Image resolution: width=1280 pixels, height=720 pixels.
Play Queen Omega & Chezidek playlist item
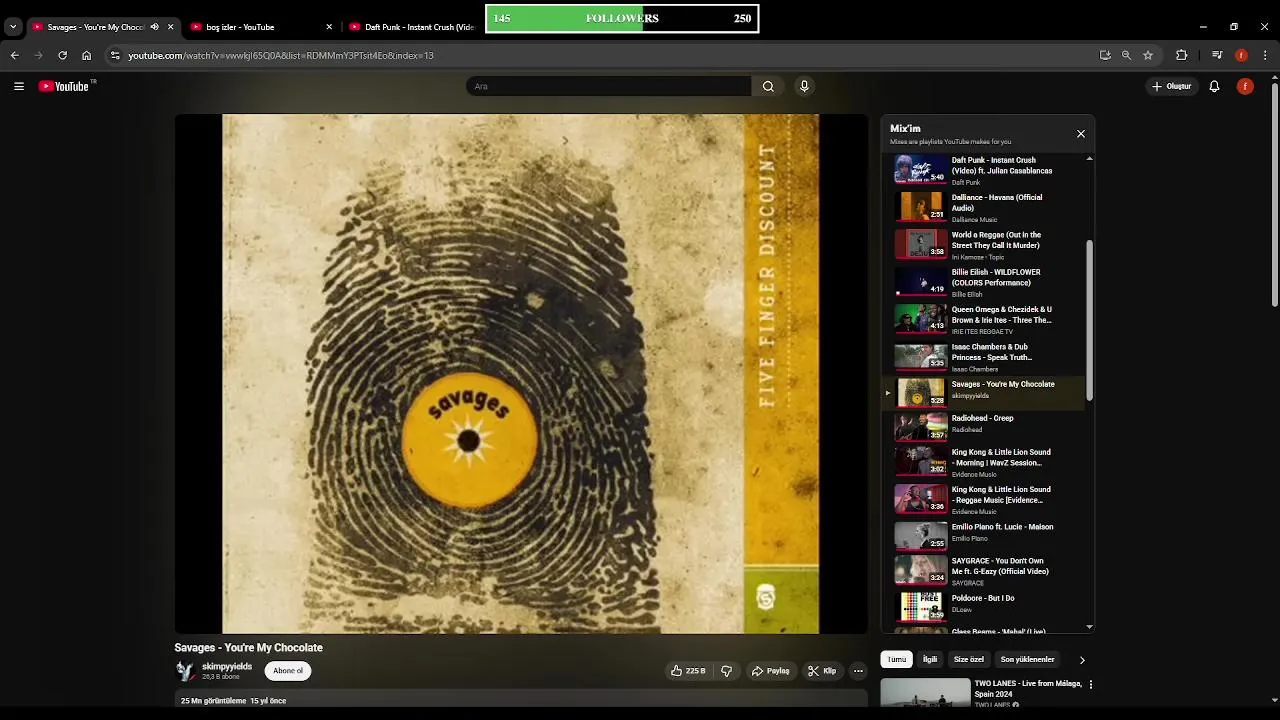[x=985, y=319]
